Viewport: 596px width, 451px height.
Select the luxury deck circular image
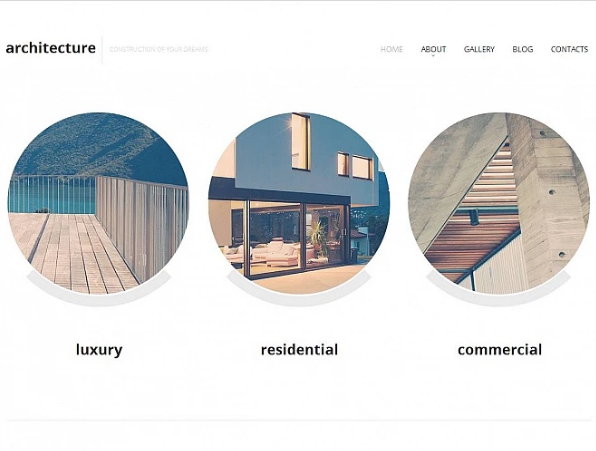point(98,203)
